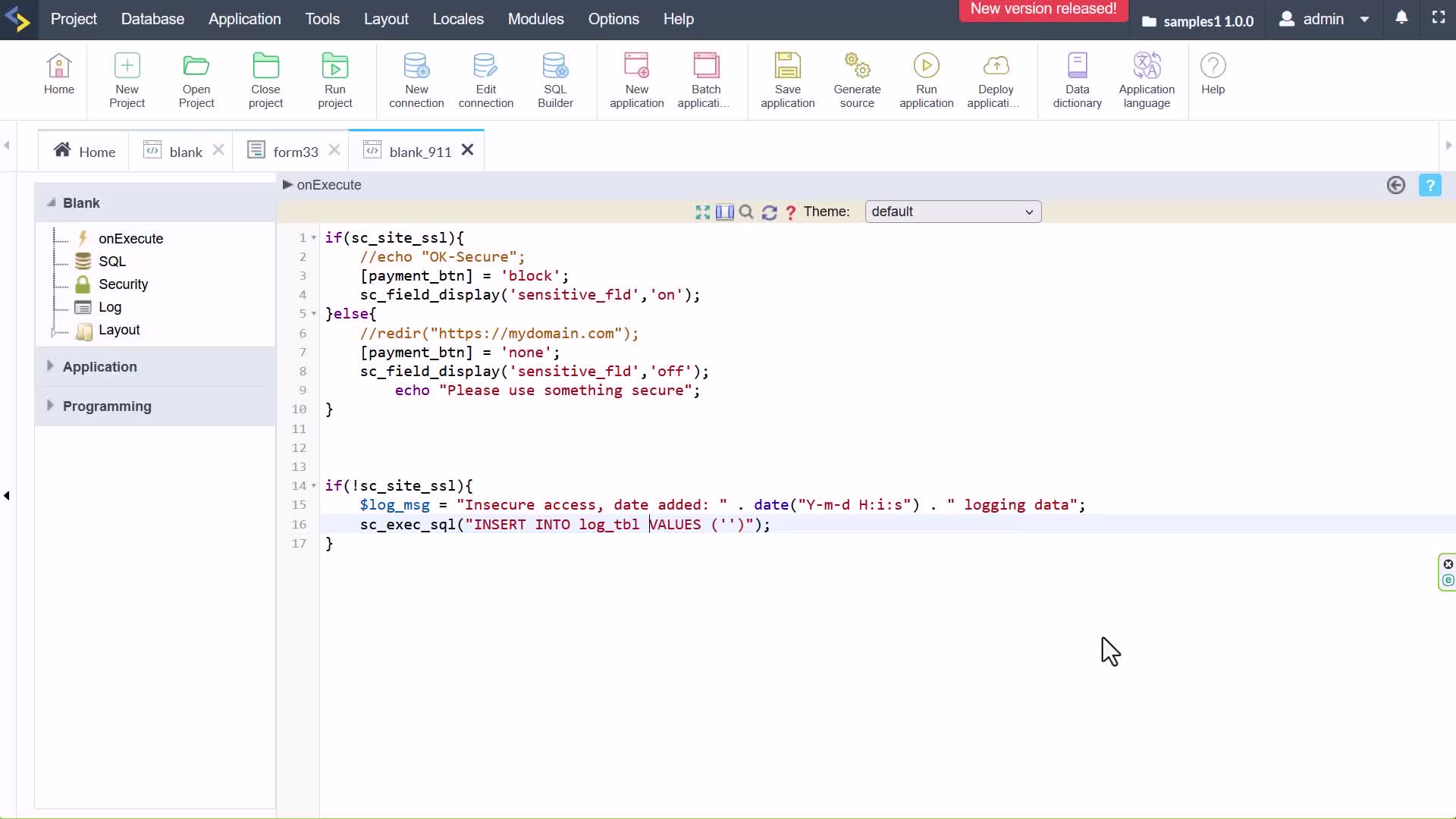Image resolution: width=1456 pixels, height=819 pixels.
Task: Open the Options menu
Action: (613, 19)
